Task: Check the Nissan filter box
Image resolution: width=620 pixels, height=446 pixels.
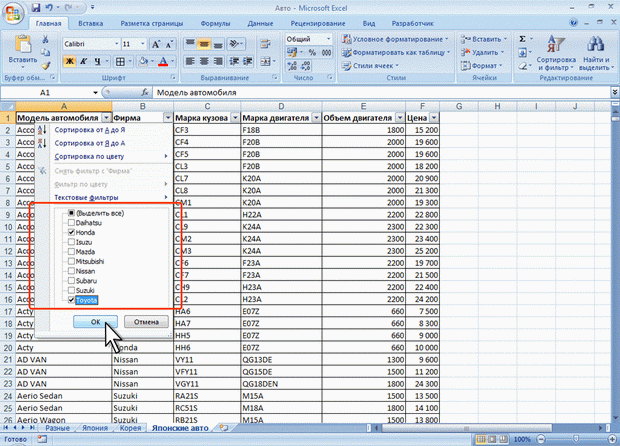Action: [x=72, y=271]
